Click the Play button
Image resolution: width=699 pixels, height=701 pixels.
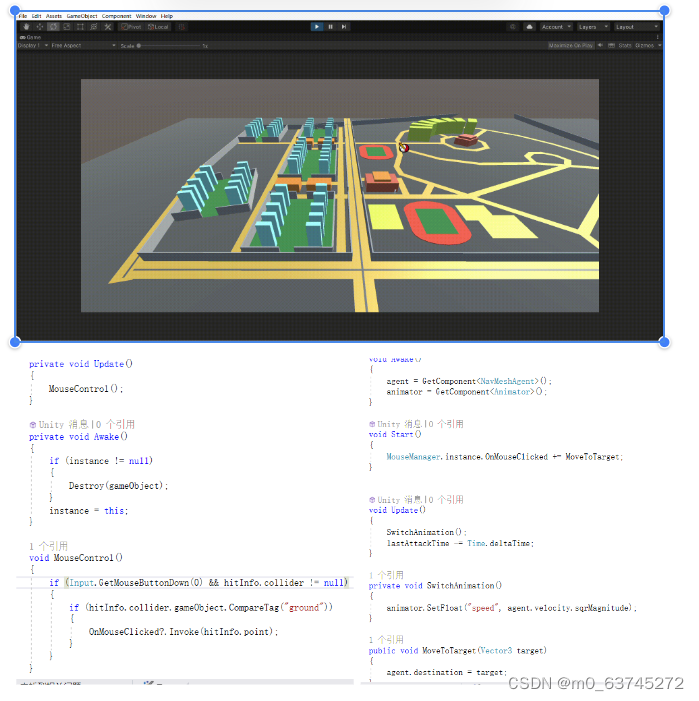[x=317, y=27]
